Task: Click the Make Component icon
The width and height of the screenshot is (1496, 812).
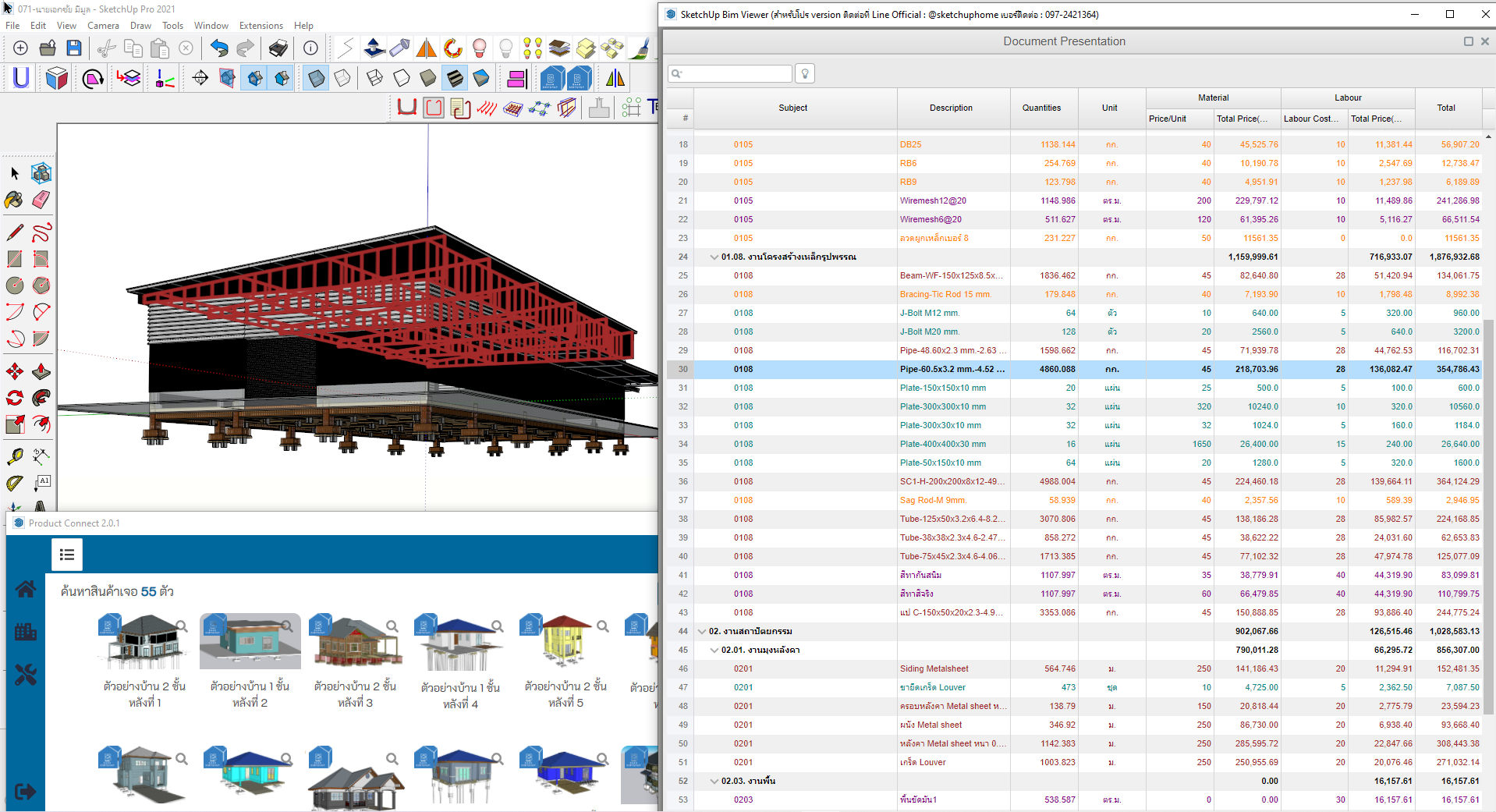Action: [41, 173]
